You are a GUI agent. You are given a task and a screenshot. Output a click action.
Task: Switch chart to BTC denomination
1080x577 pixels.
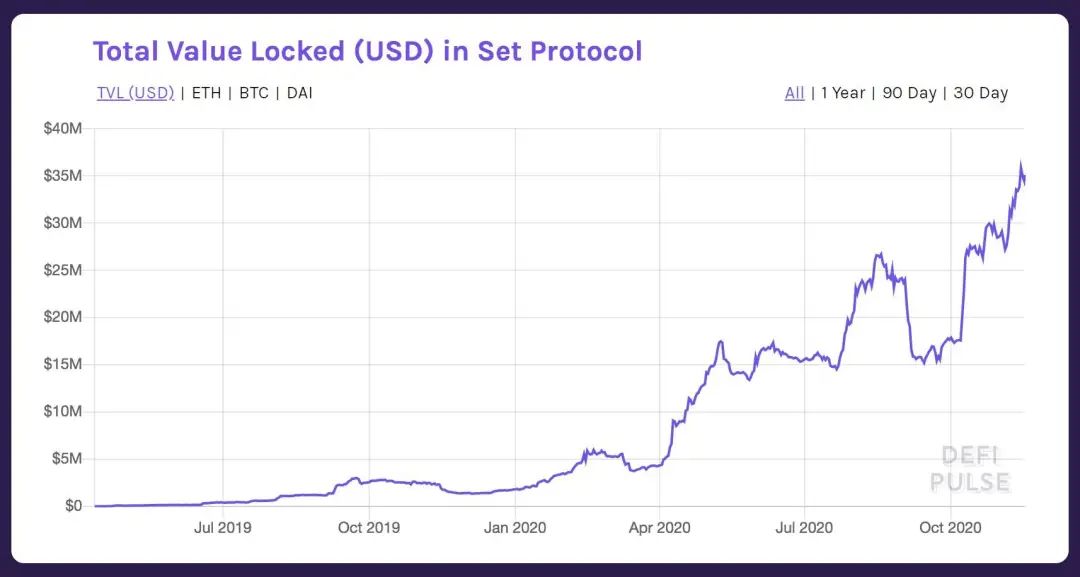(254, 92)
